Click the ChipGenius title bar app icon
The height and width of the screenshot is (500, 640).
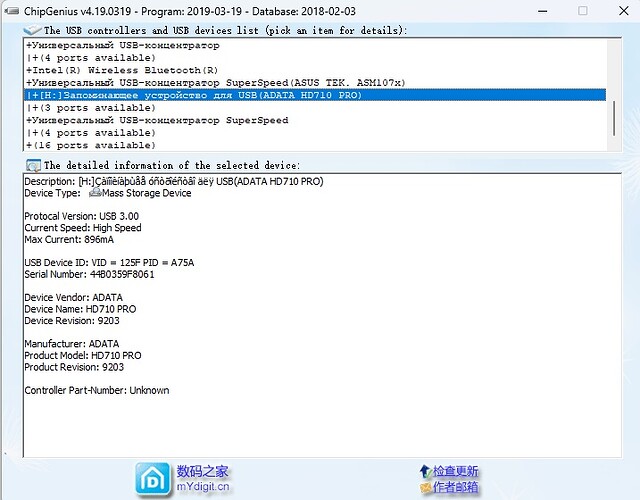coord(11,11)
